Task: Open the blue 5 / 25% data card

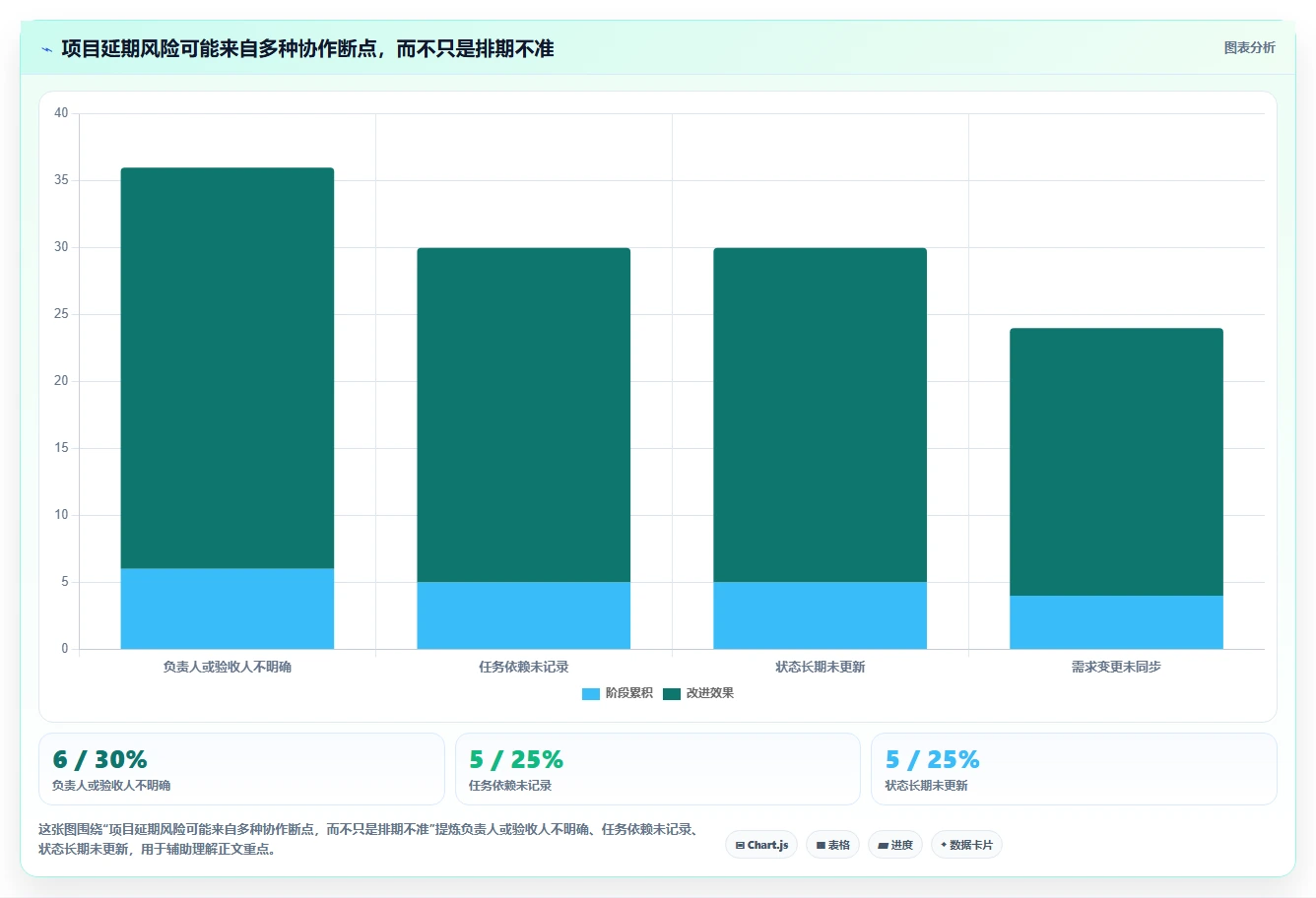Action: pyautogui.click(x=1074, y=769)
